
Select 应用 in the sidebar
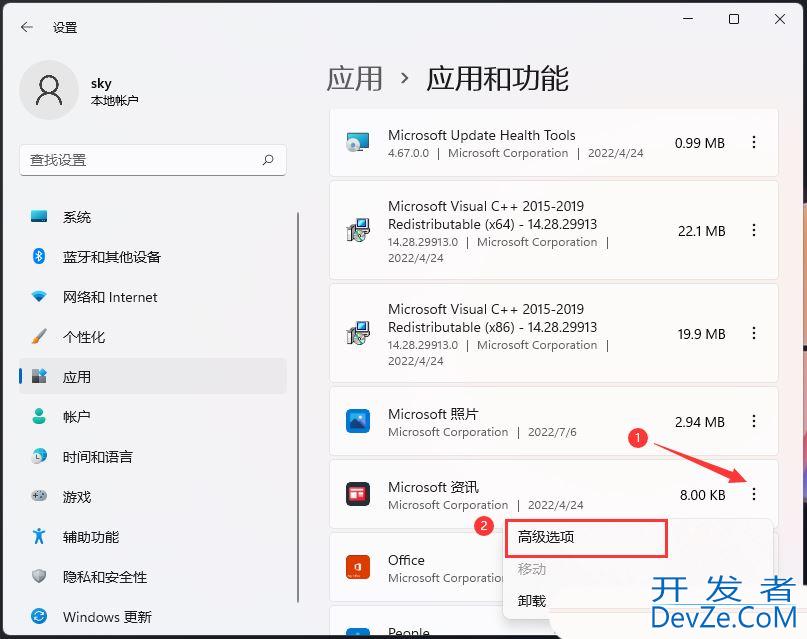153,377
